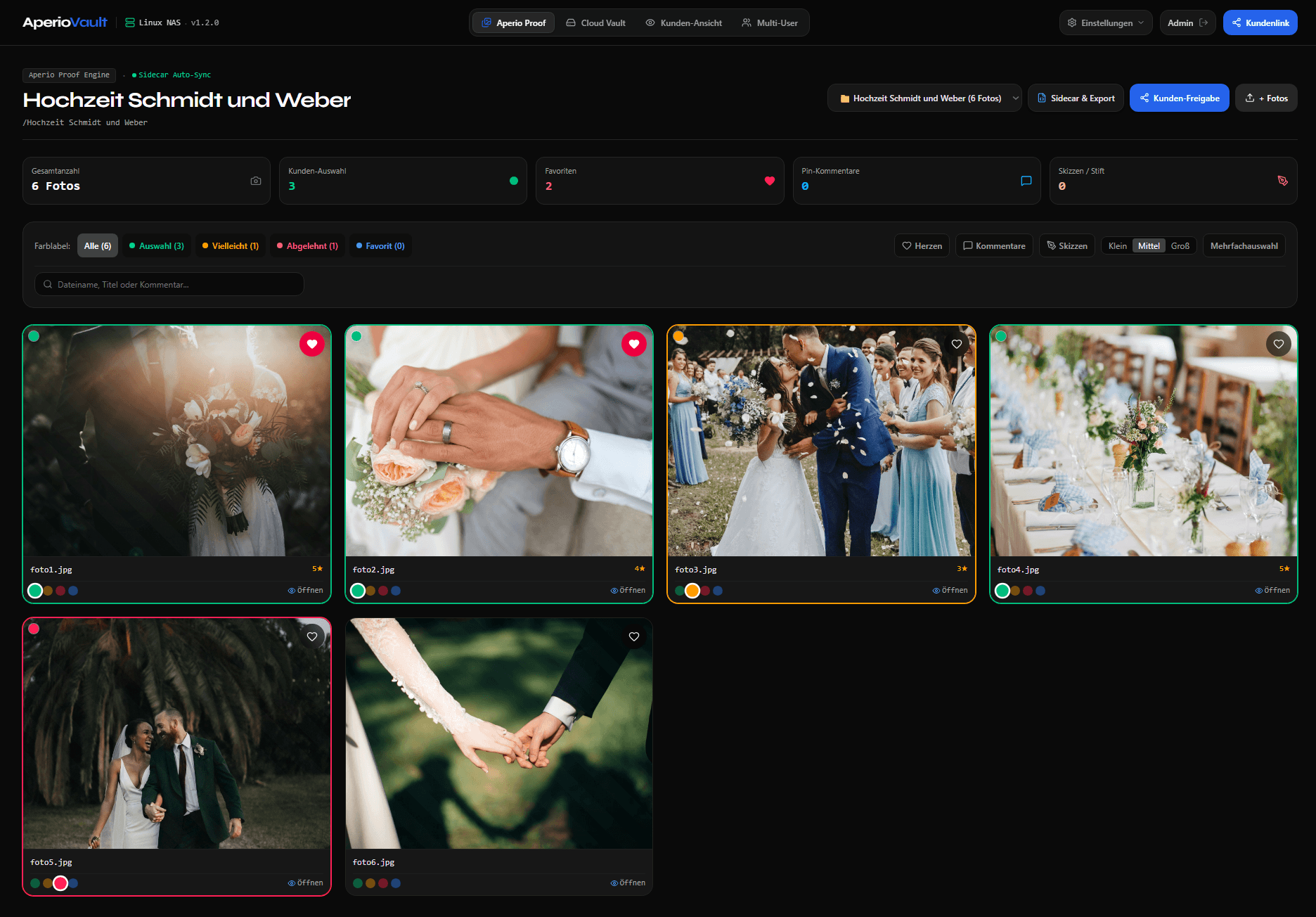Click the camera icon in Gesamtanzahl card
This screenshot has height=917, width=1316.
[256, 181]
